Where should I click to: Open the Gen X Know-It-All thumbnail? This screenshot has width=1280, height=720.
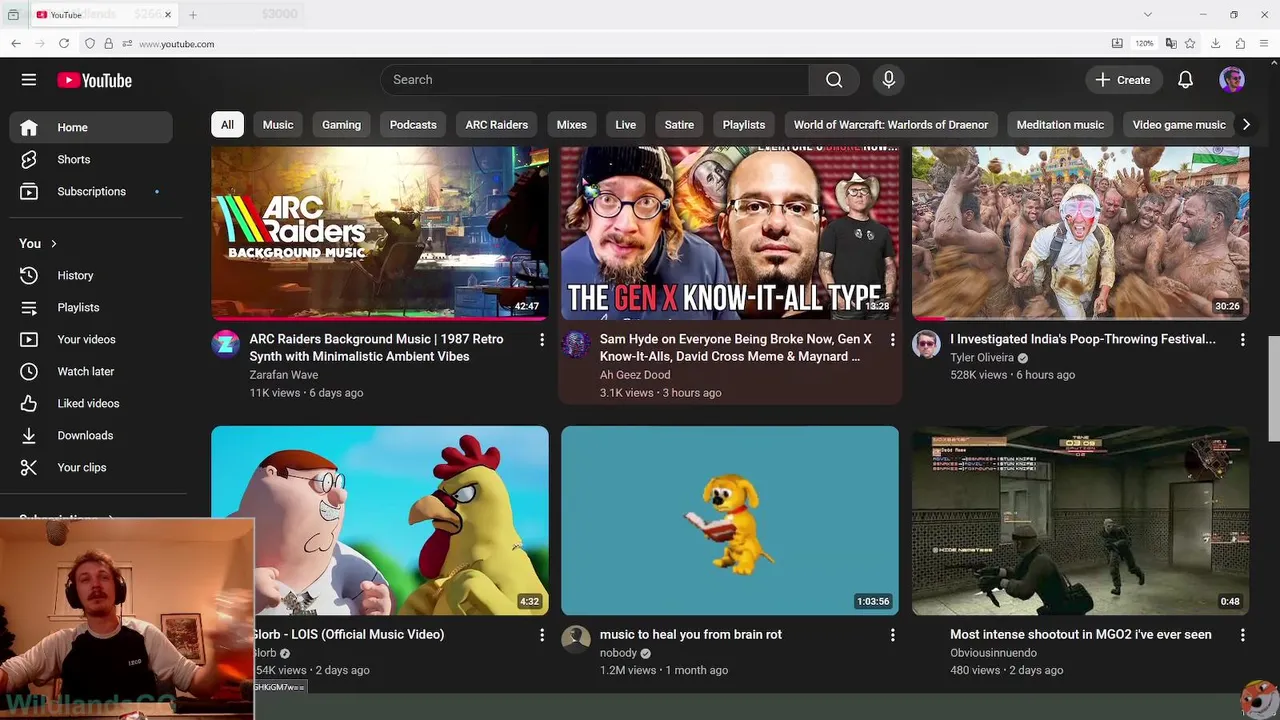730,233
